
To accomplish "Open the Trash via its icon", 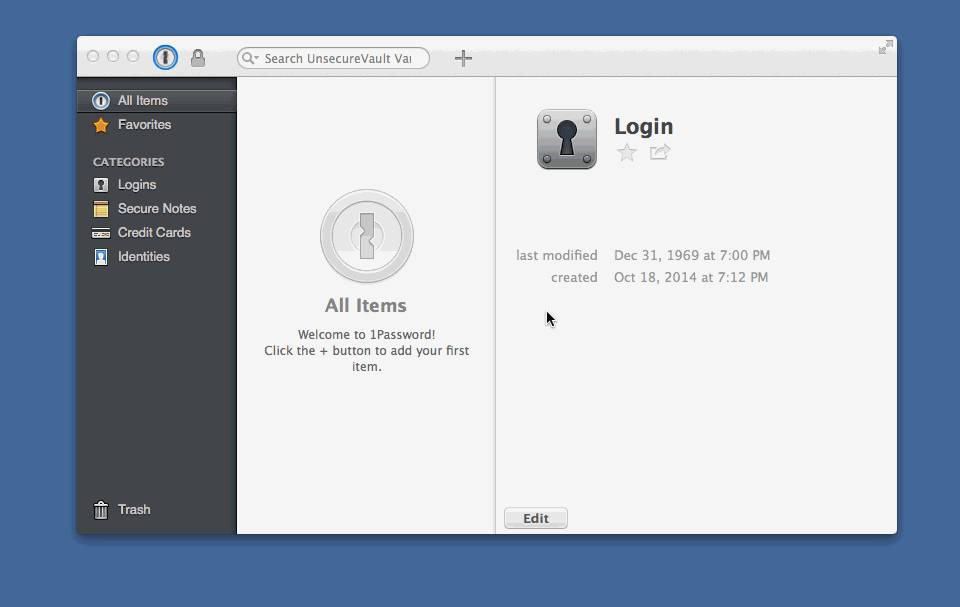I will pos(101,509).
